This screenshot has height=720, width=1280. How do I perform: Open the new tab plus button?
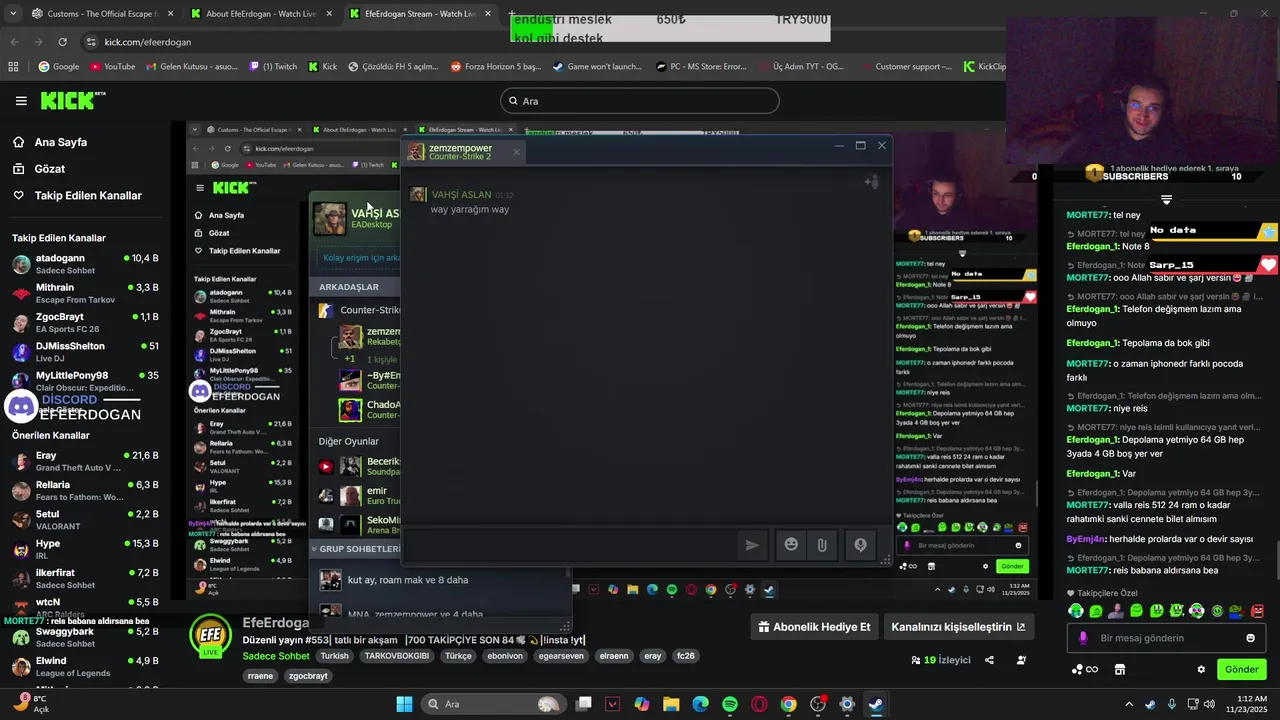click(x=512, y=14)
